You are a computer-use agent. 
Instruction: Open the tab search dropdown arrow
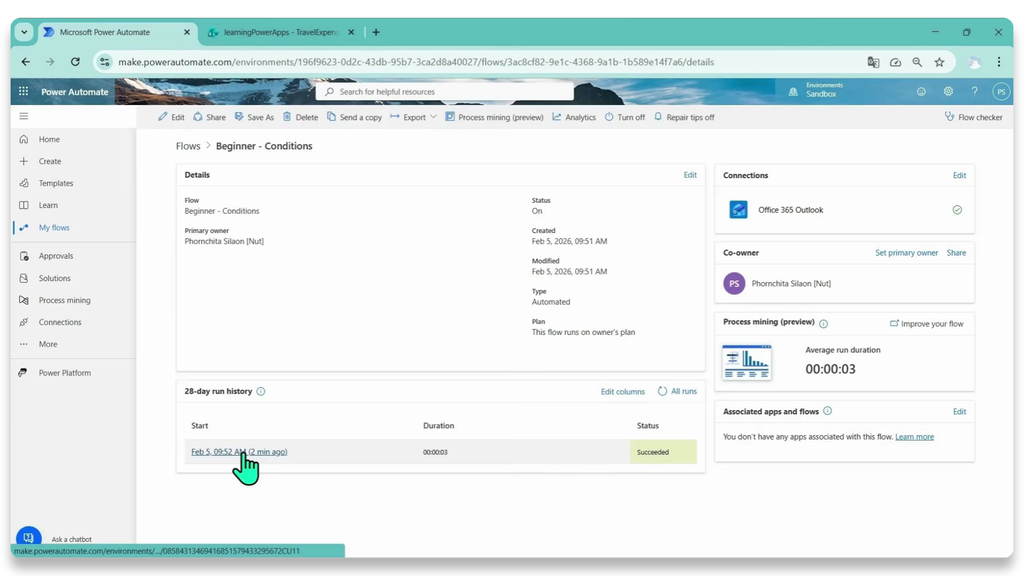(x=24, y=32)
